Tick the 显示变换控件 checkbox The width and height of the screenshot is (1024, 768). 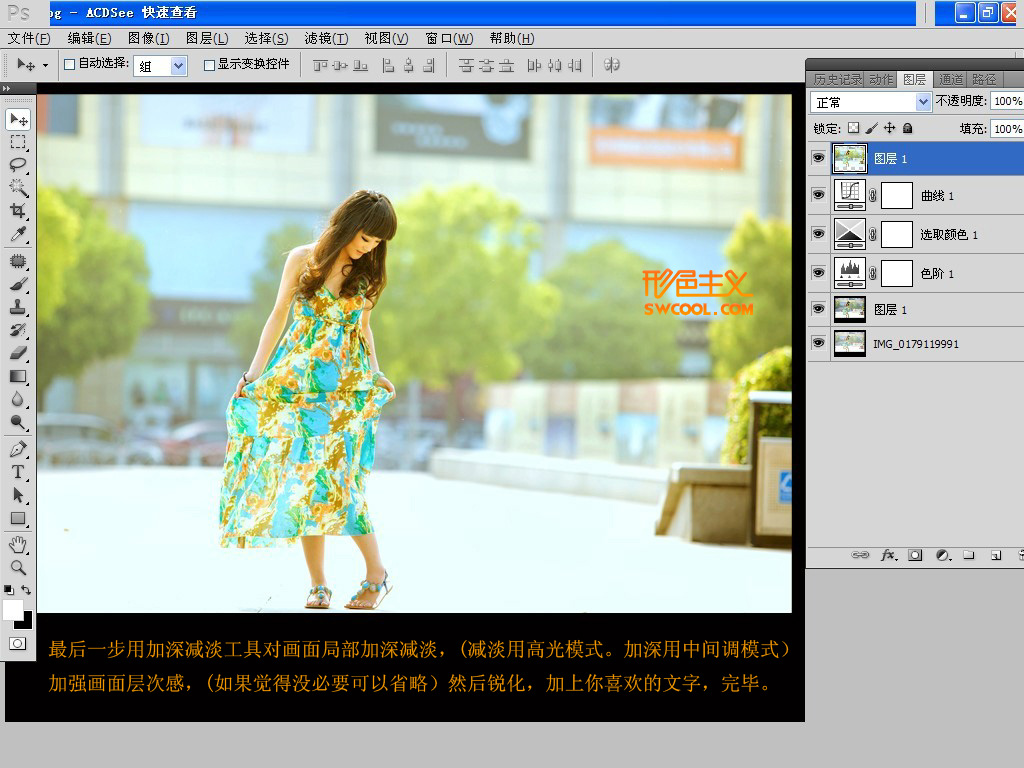pyautogui.click(x=209, y=65)
